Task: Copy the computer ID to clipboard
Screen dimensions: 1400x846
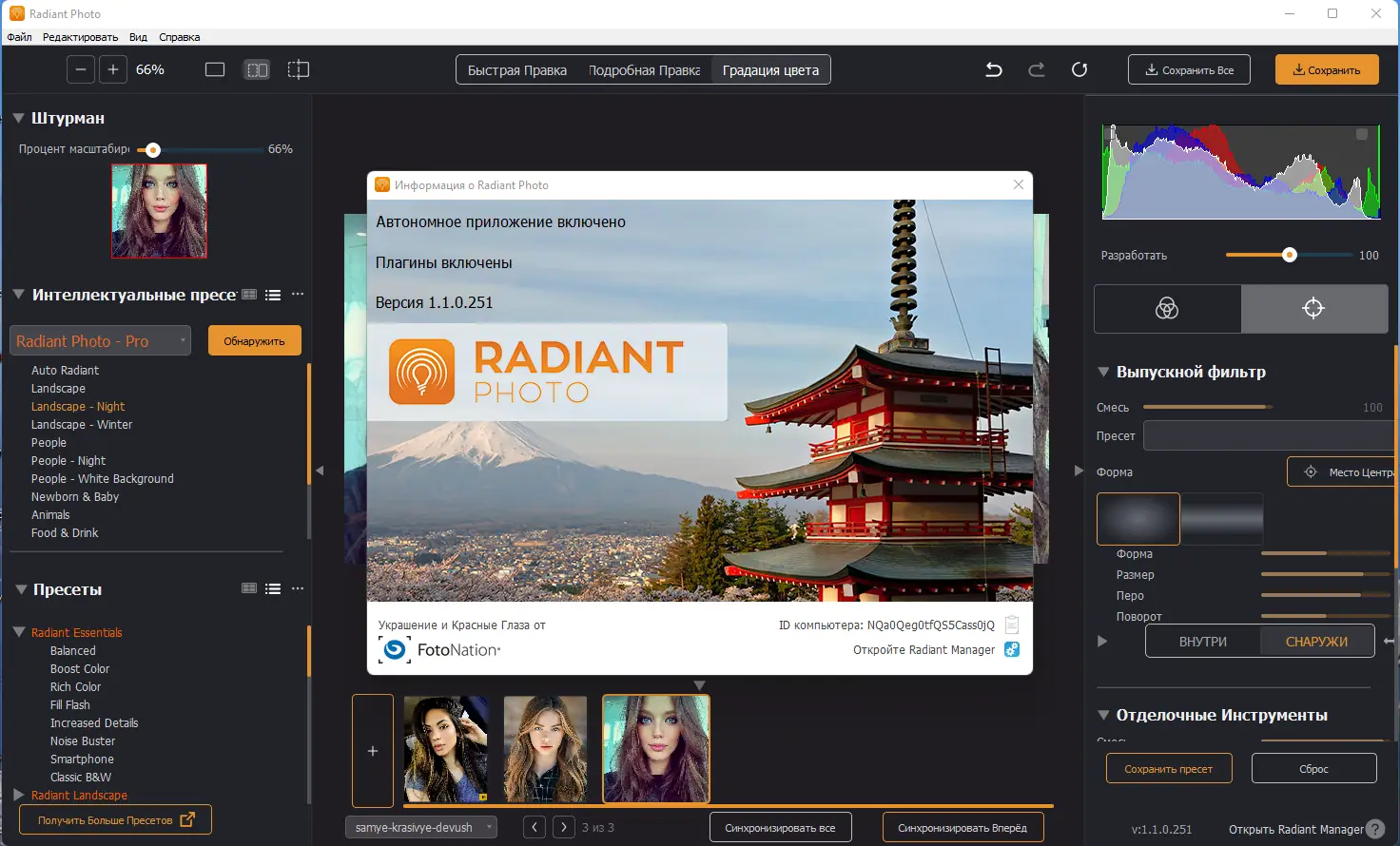Action: pos(1012,625)
